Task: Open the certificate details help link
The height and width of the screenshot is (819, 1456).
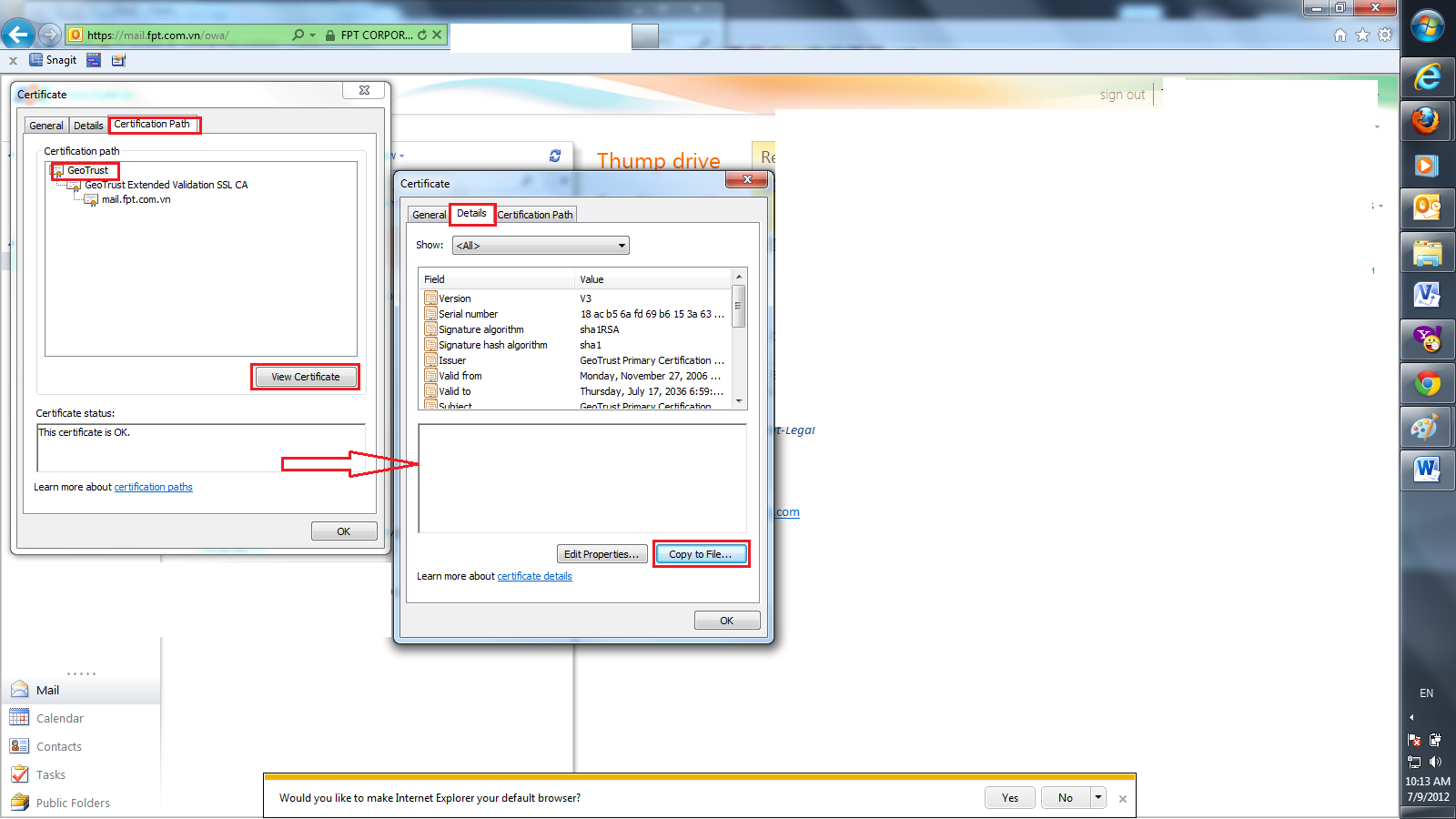Action: [x=534, y=576]
